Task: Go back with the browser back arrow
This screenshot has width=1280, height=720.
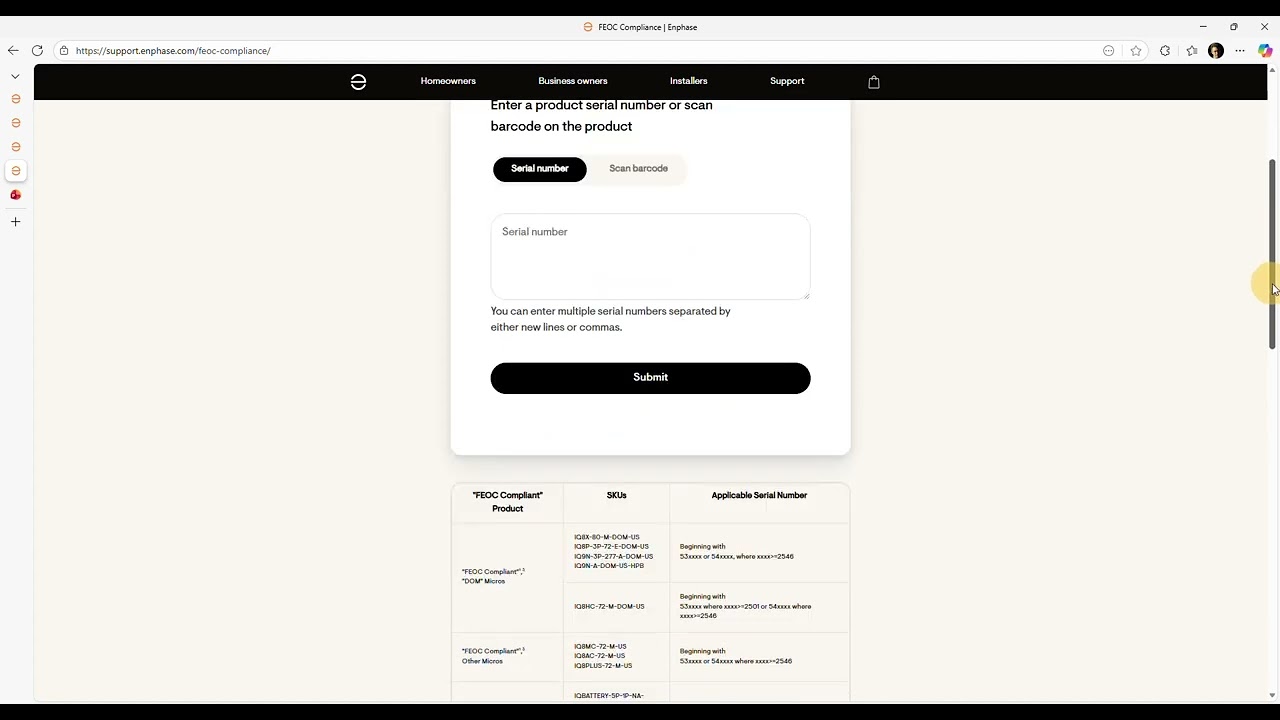Action: click(13, 50)
